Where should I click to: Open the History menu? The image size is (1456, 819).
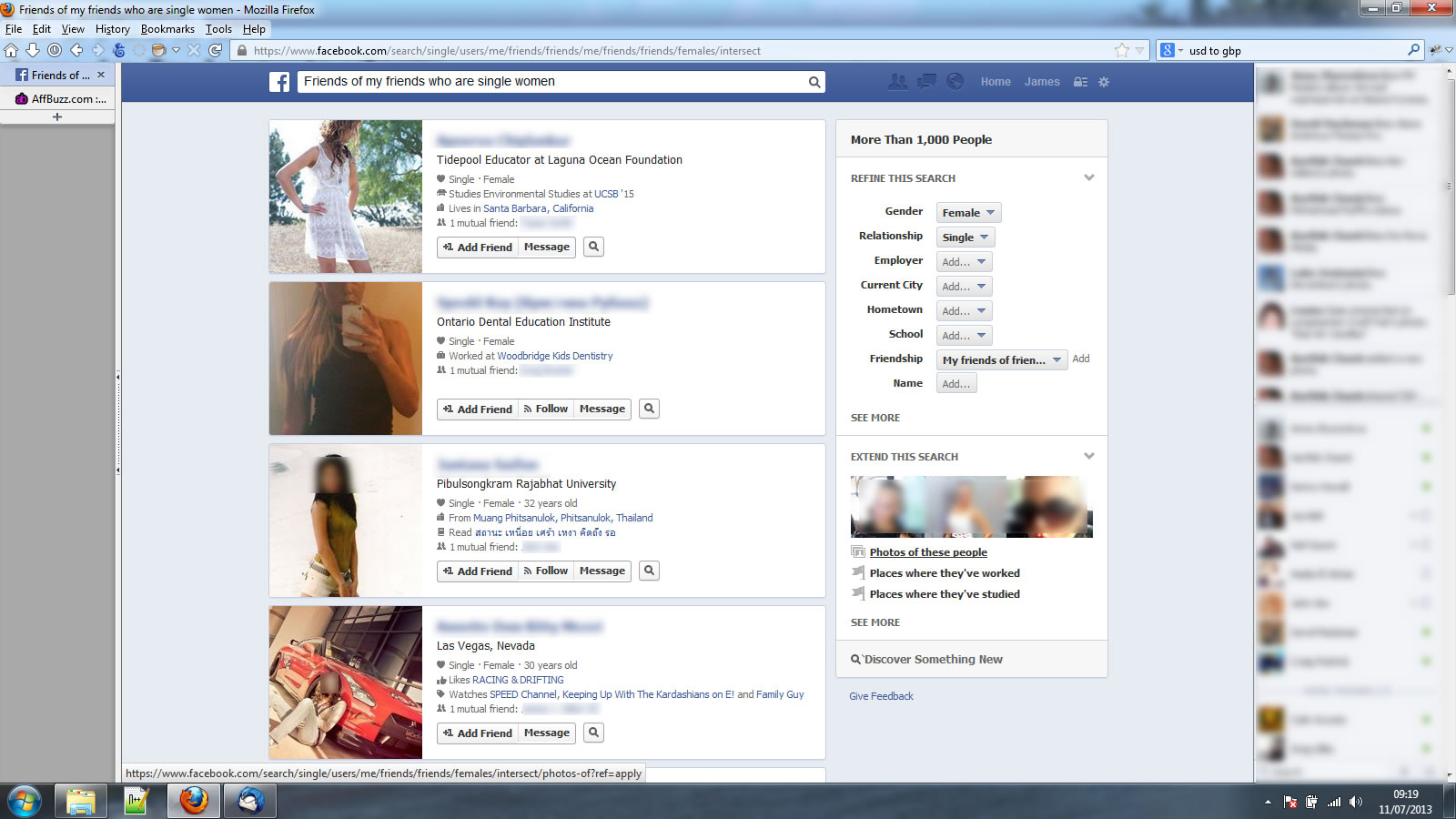(113, 29)
